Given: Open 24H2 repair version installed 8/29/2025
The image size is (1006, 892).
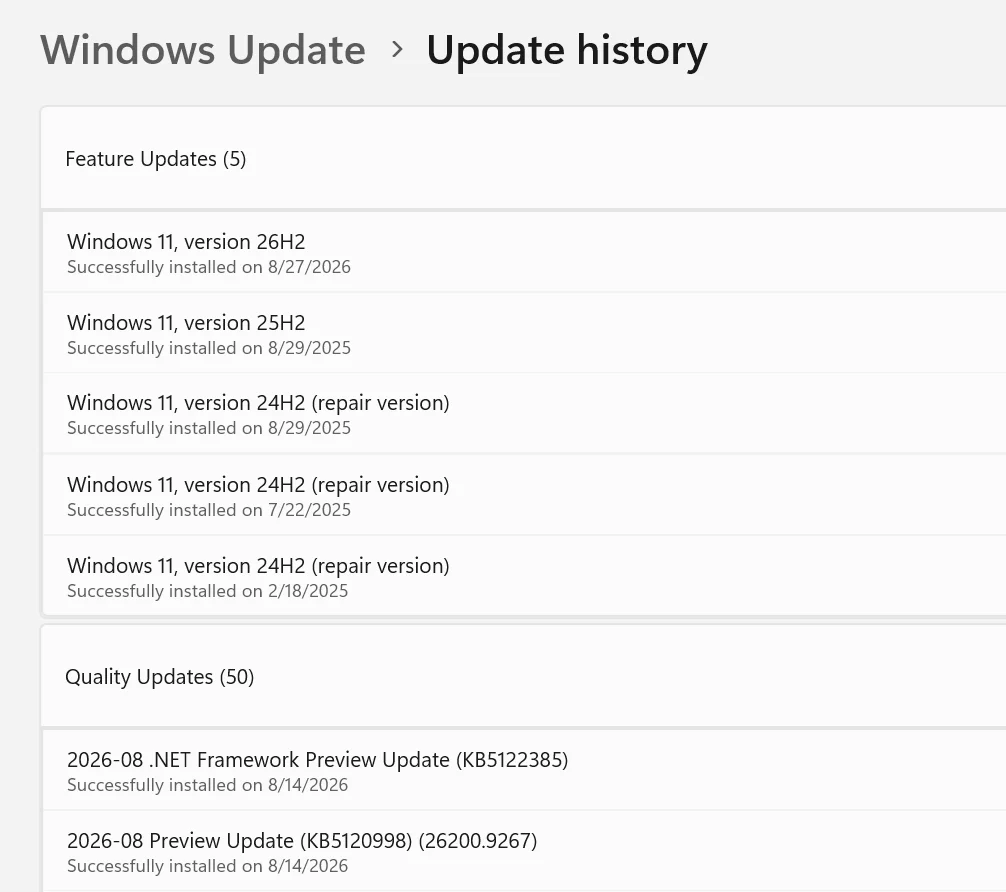Looking at the screenshot, I should pyautogui.click(x=524, y=414).
